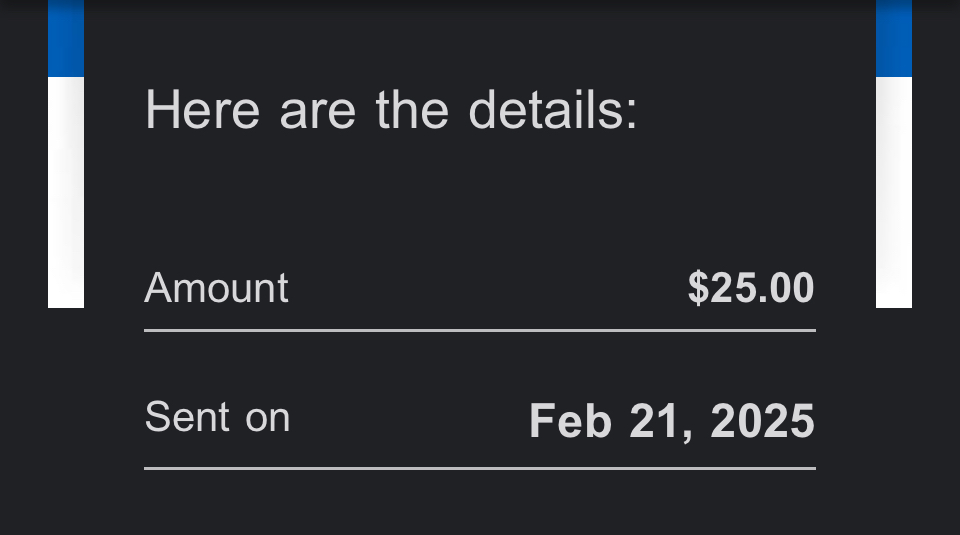Click the word "Here" in the heading
960x535 pixels.
(203, 109)
